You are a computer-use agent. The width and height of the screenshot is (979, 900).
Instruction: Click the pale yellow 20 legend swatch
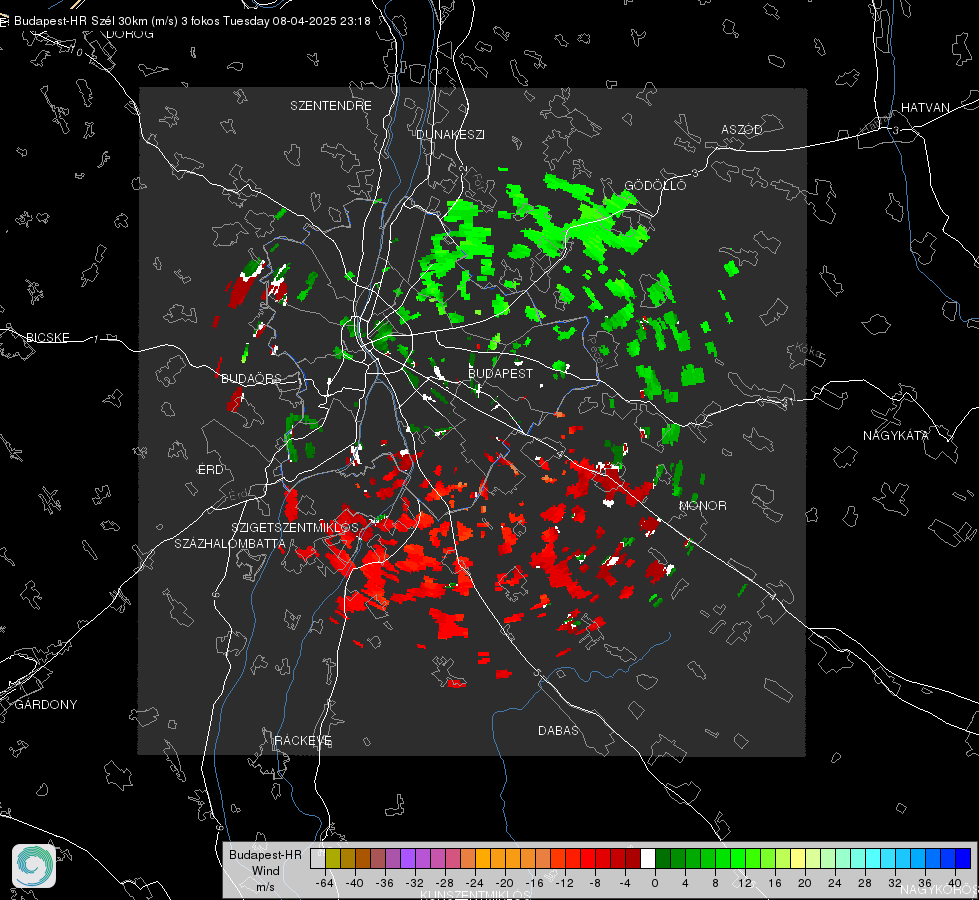pos(798,859)
